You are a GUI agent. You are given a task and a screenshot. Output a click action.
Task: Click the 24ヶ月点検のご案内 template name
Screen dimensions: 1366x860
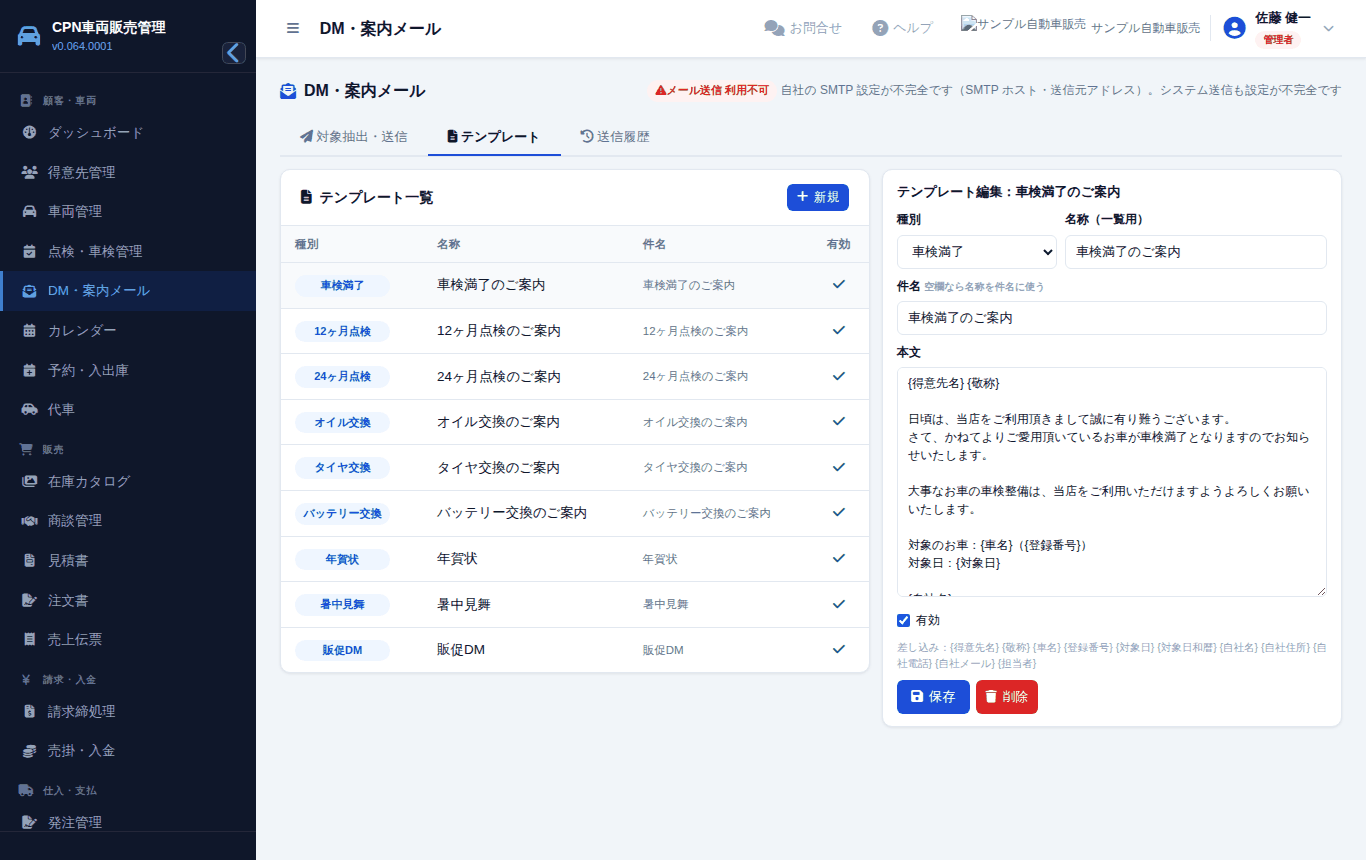[499, 377]
